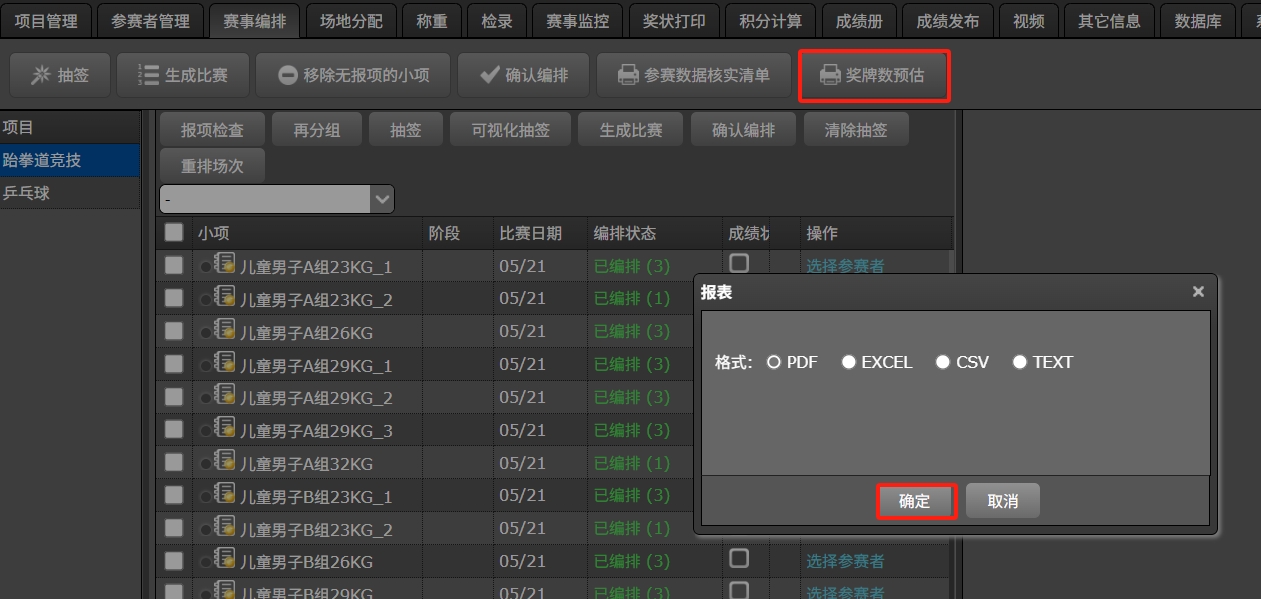Open the 成绩发布 tab
The height and width of the screenshot is (599, 1261).
click(x=947, y=20)
